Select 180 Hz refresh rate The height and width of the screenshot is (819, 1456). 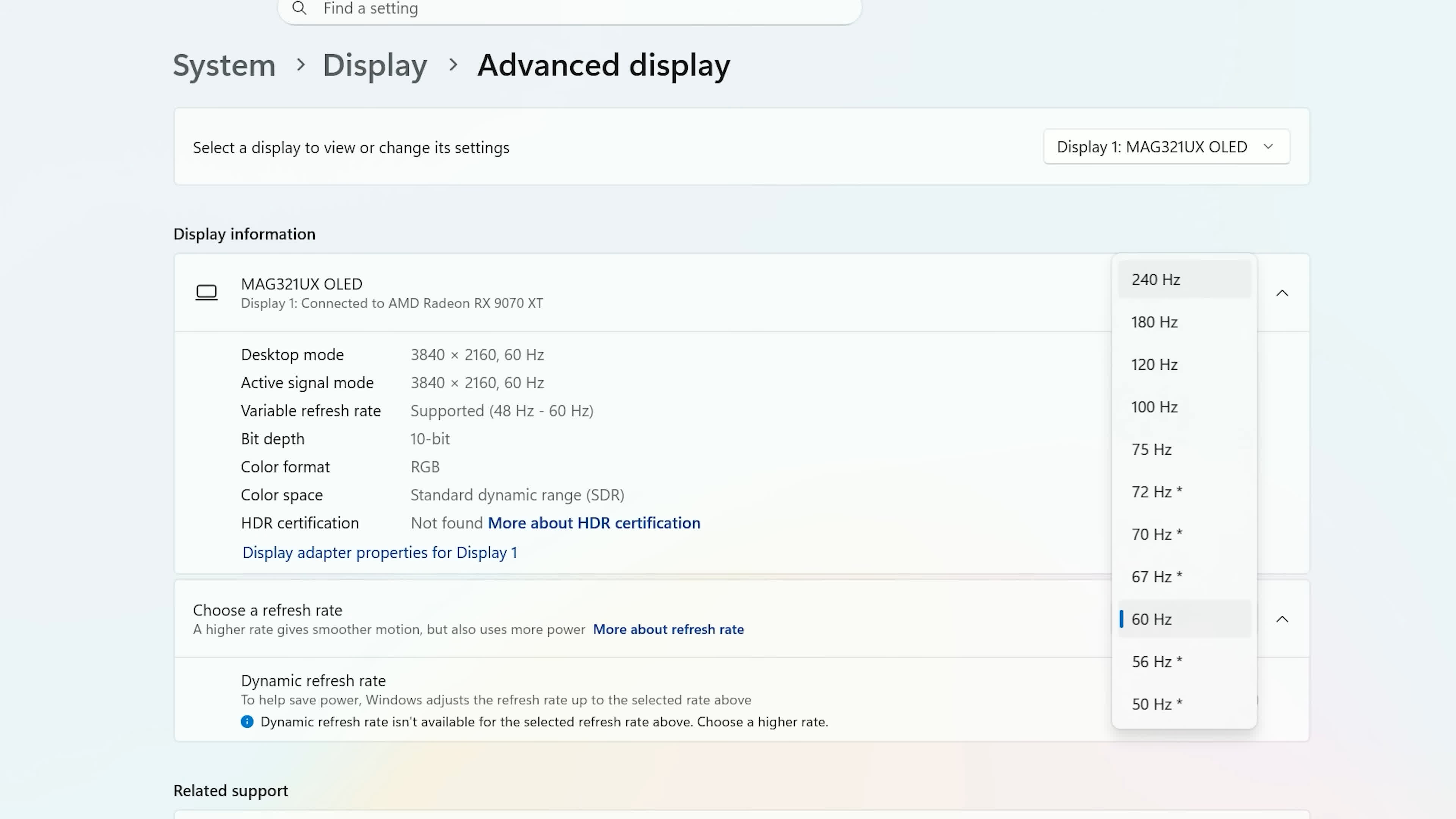pyautogui.click(x=1184, y=322)
